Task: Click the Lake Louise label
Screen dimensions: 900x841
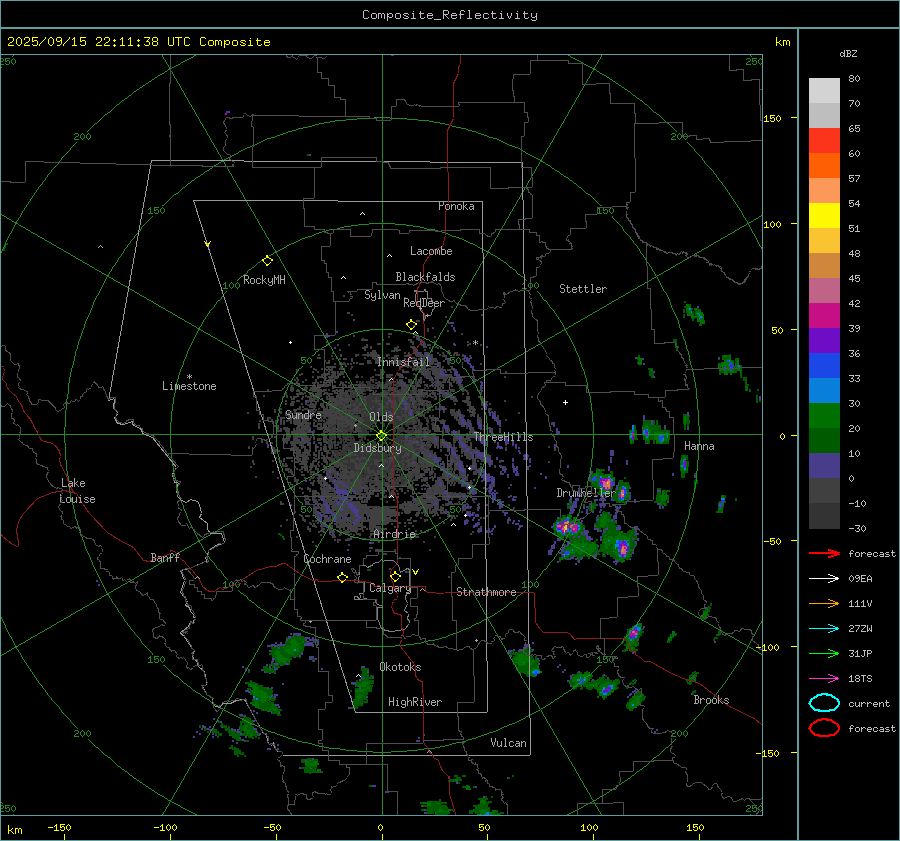Action: [x=77, y=491]
